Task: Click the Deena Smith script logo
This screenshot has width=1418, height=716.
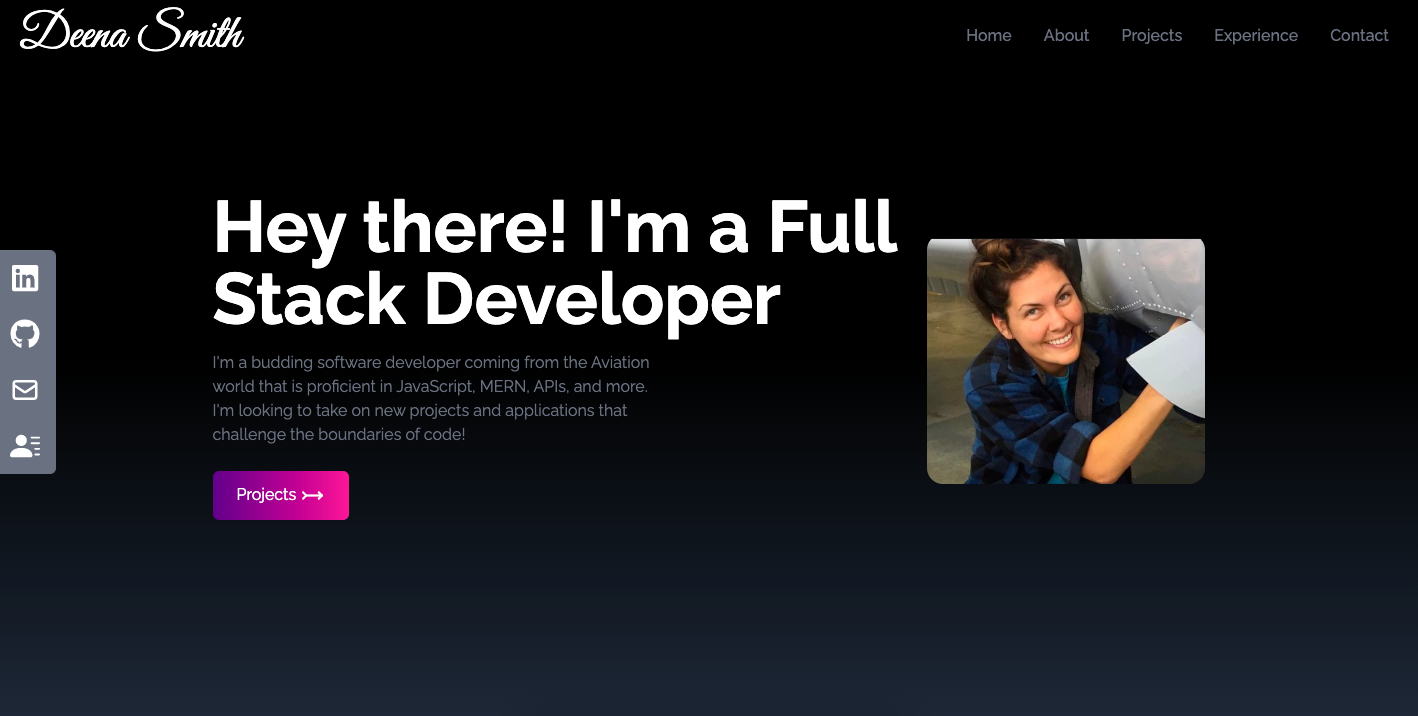Action: tap(130, 30)
